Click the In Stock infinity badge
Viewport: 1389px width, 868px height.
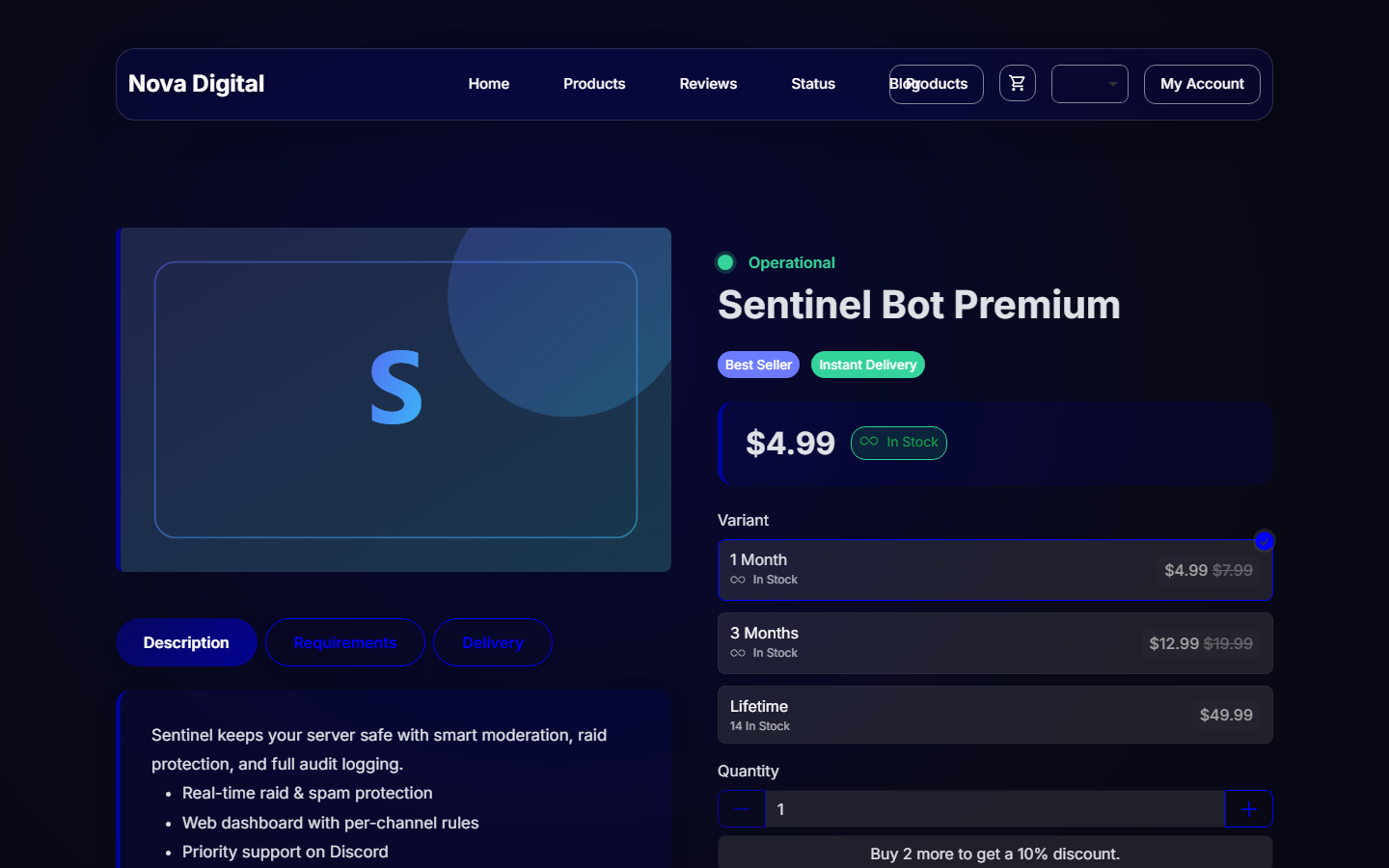point(898,443)
